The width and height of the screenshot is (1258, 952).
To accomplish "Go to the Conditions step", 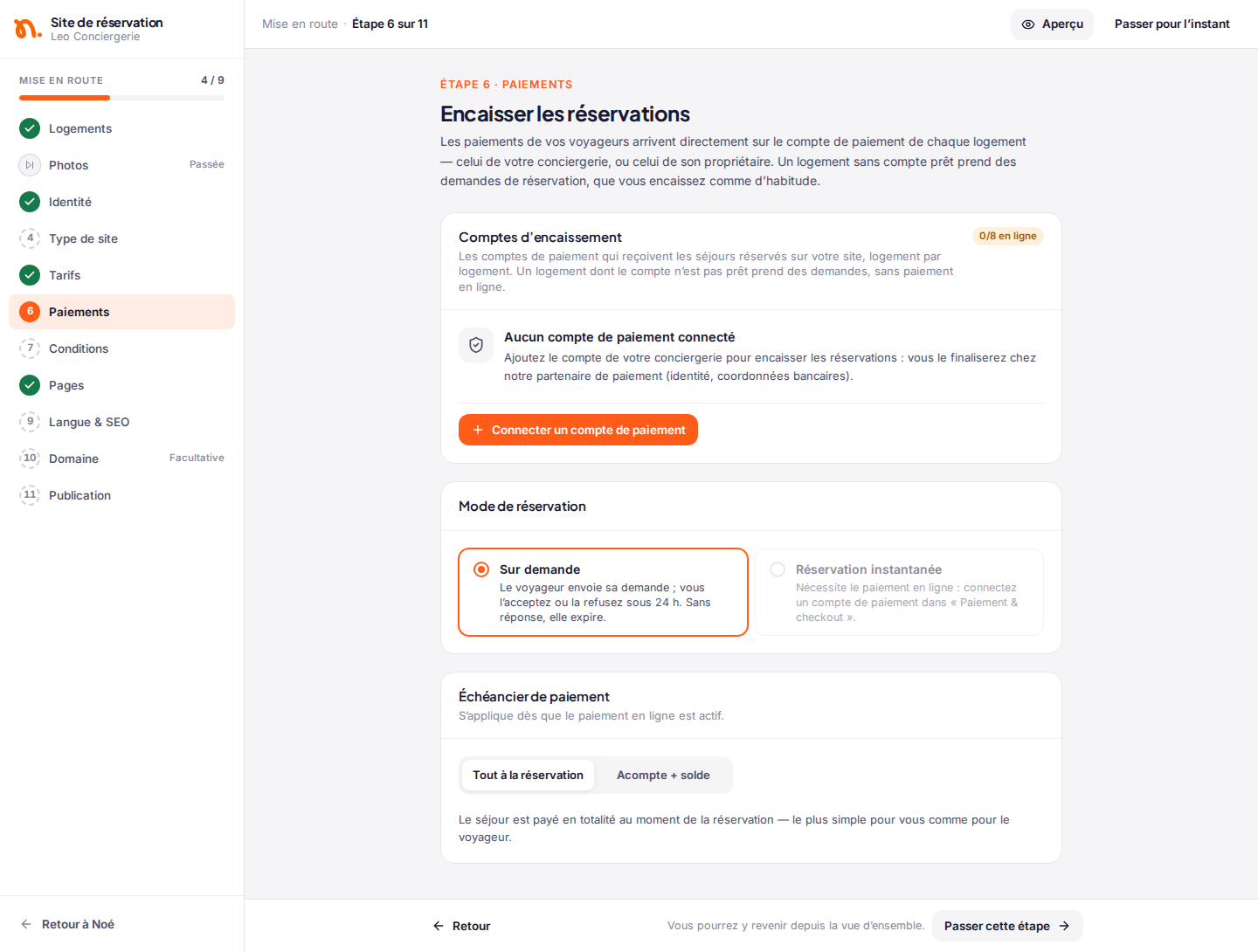I will pyautogui.click(x=121, y=348).
